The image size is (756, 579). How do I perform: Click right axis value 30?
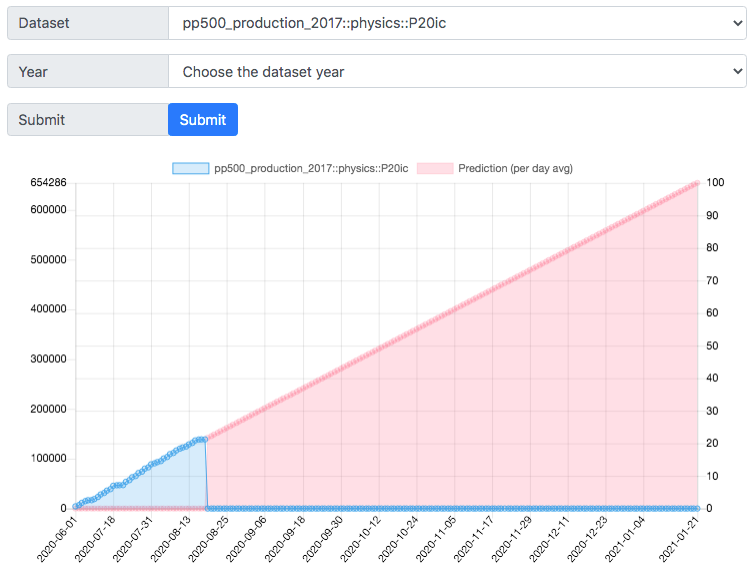[712, 410]
